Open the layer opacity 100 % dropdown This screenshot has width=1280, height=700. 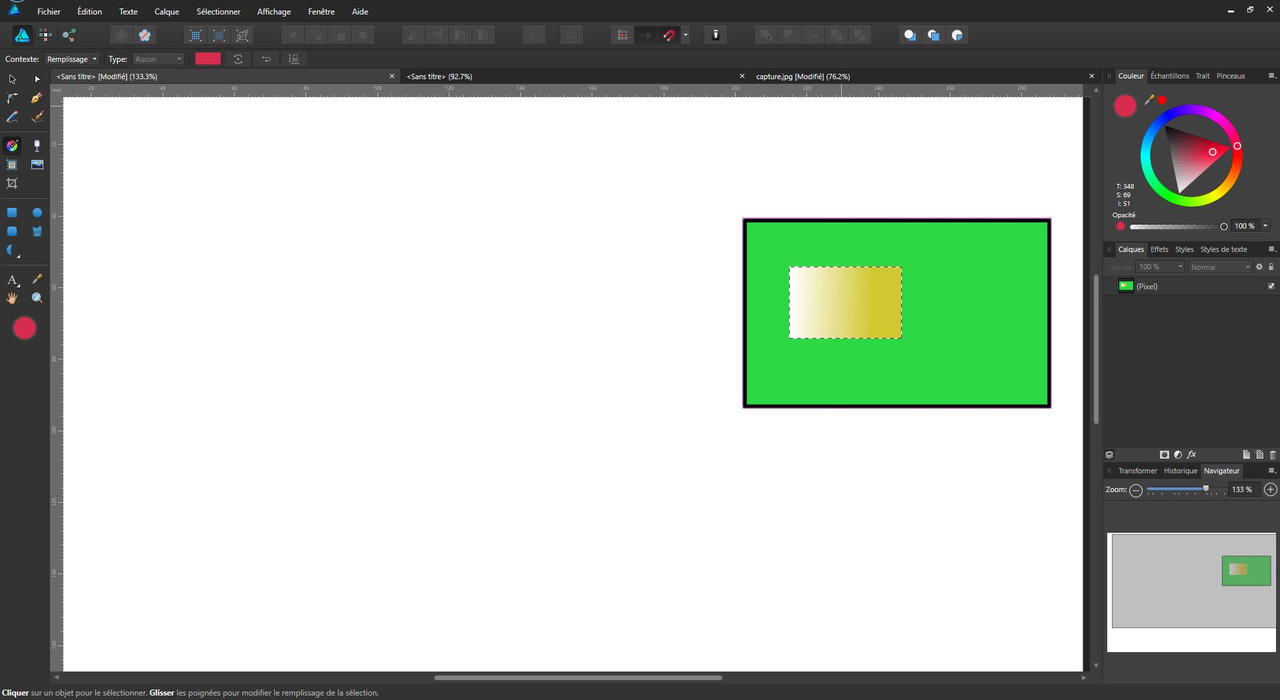coord(1161,267)
